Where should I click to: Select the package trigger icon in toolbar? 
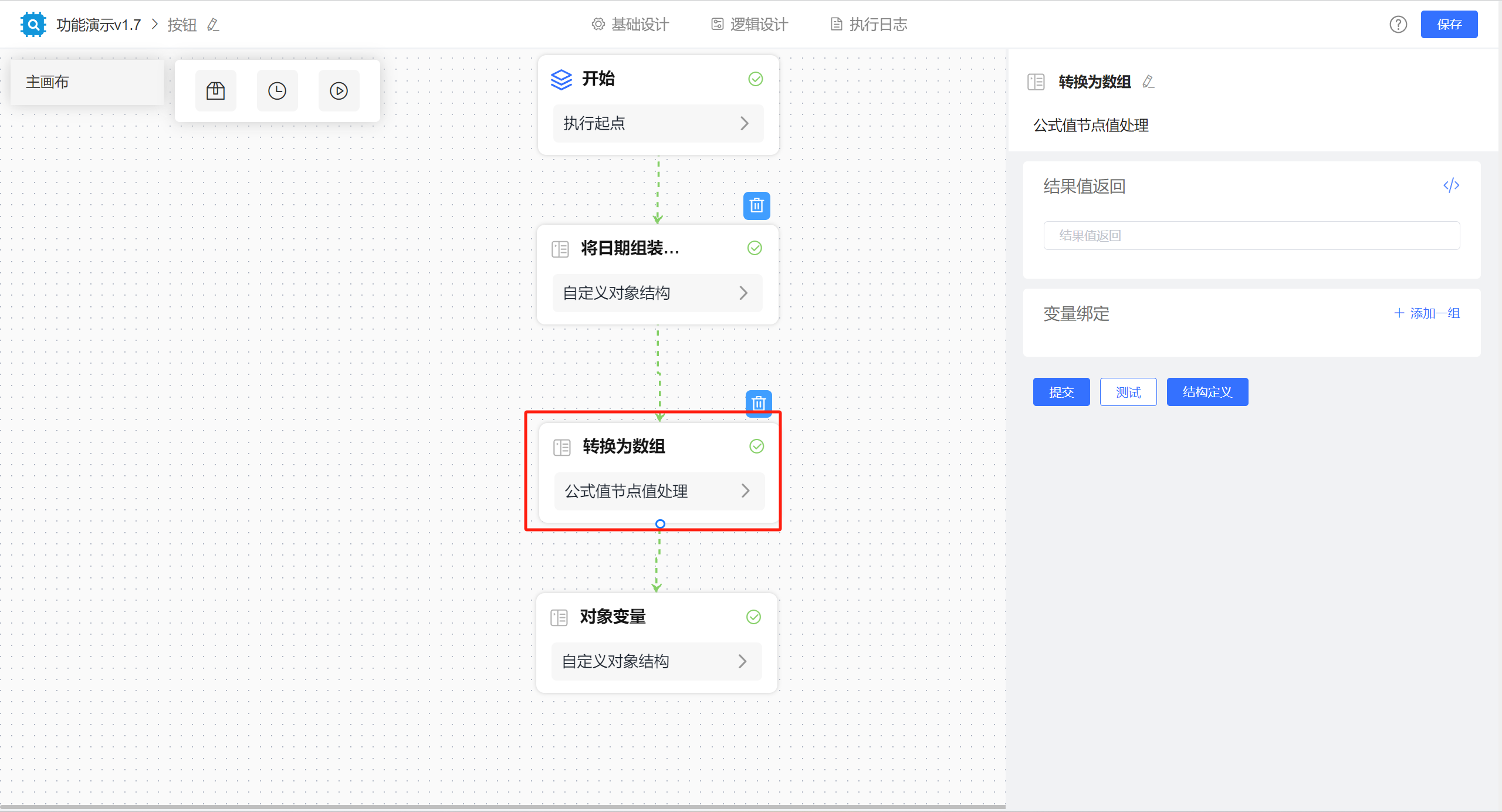(x=215, y=90)
